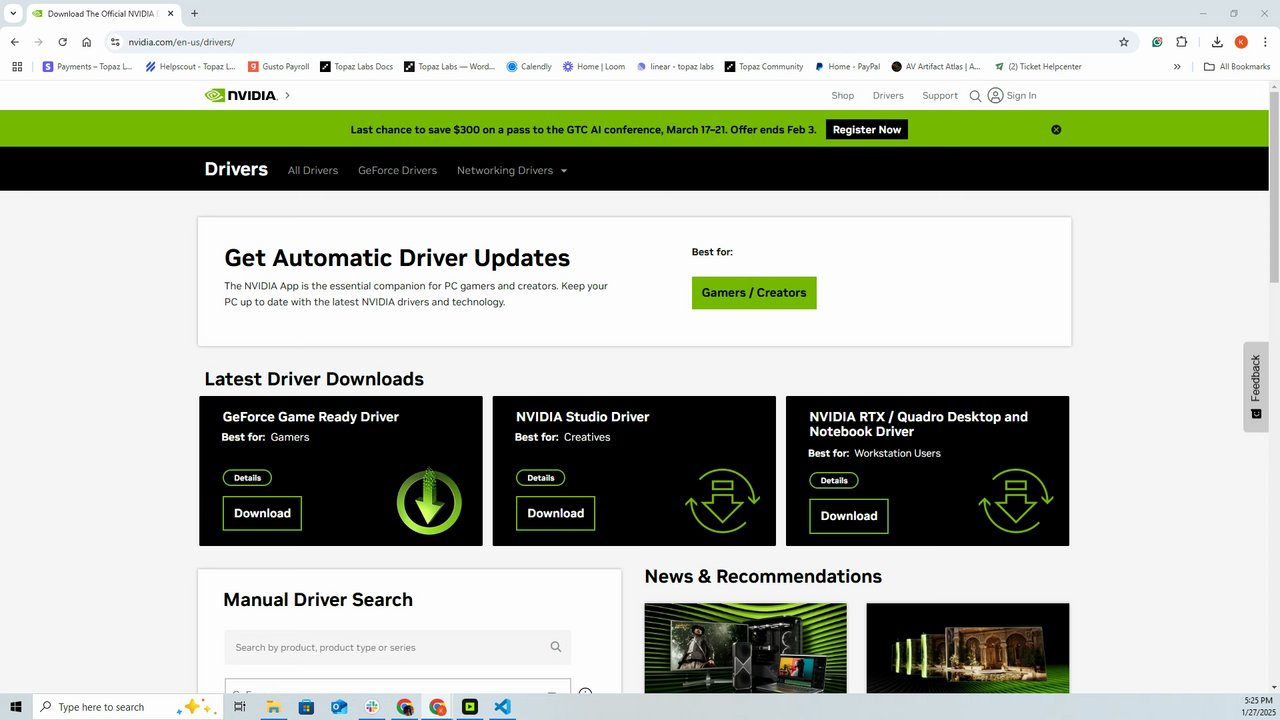Download the NVIDIA RTX / Quadro driver
Viewport: 1280px width, 720px height.
849,516
